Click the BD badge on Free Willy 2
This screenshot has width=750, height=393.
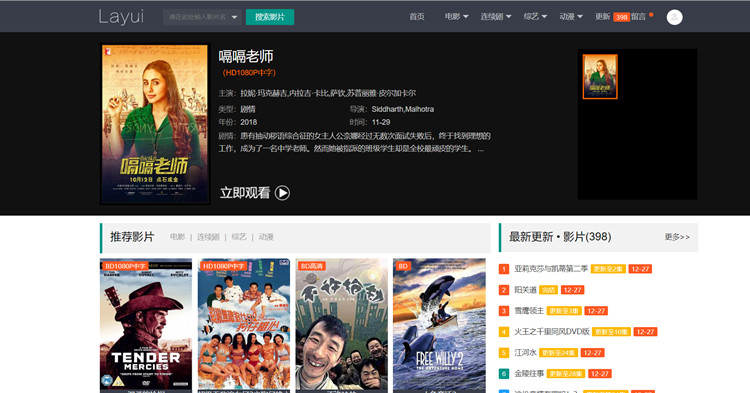click(403, 266)
